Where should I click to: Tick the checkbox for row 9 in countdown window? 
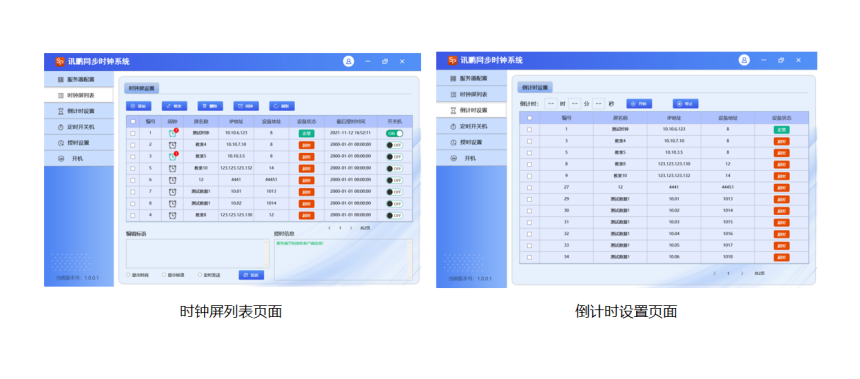(x=529, y=176)
